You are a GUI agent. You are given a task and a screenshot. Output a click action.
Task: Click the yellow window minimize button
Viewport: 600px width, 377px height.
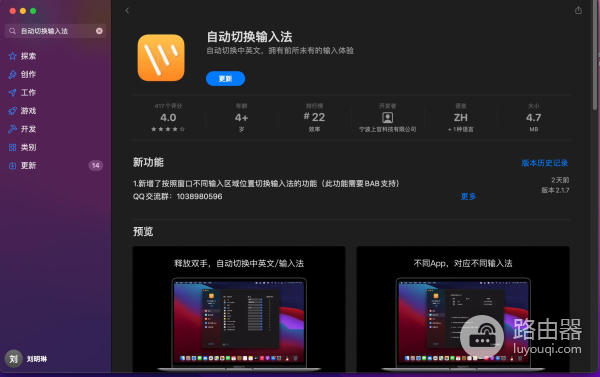pyautogui.click(x=23, y=11)
